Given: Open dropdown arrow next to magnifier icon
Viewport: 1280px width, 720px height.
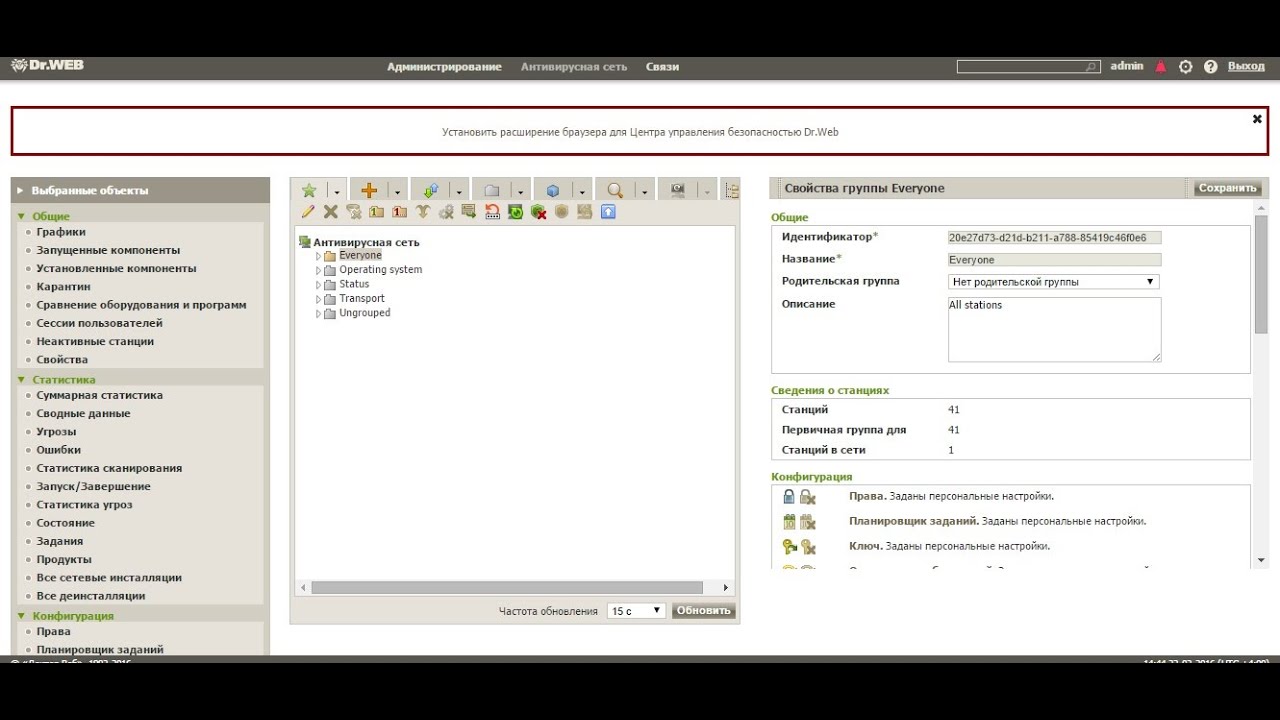Looking at the screenshot, I should click(x=644, y=192).
